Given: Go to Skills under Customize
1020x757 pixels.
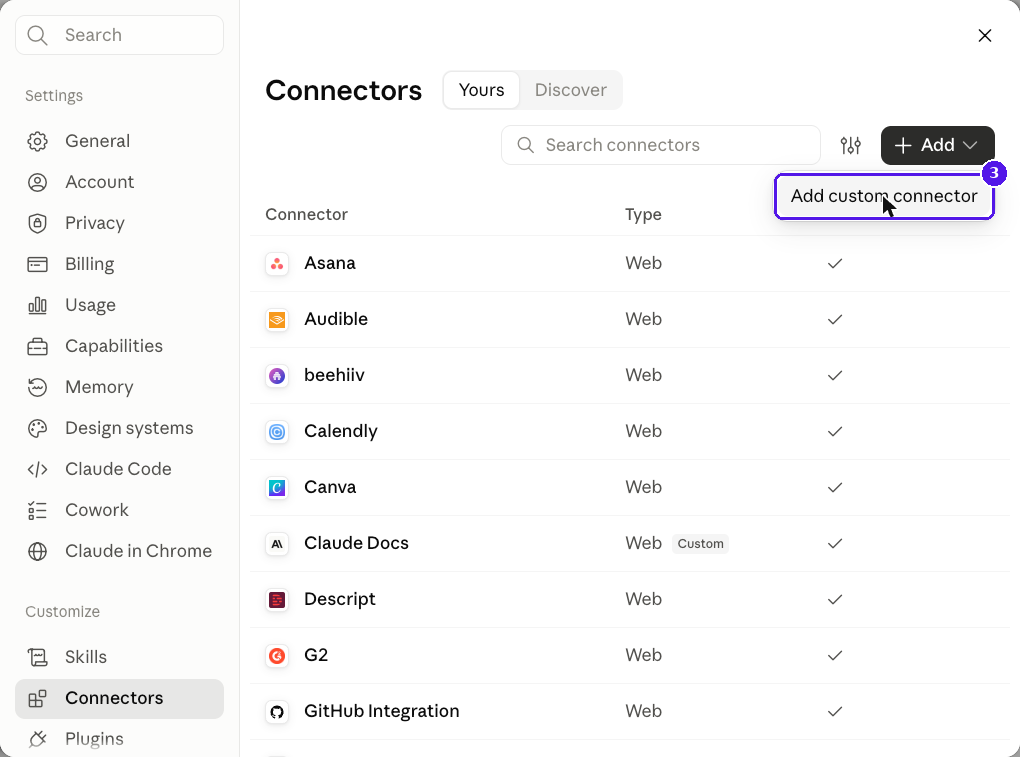Looking at the screenshot, I should tap(120, 657).
